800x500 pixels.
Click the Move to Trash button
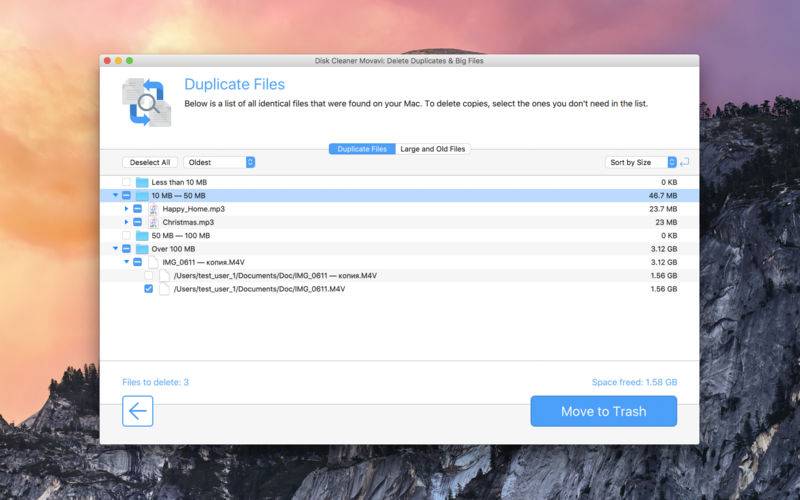coord(604,411)
